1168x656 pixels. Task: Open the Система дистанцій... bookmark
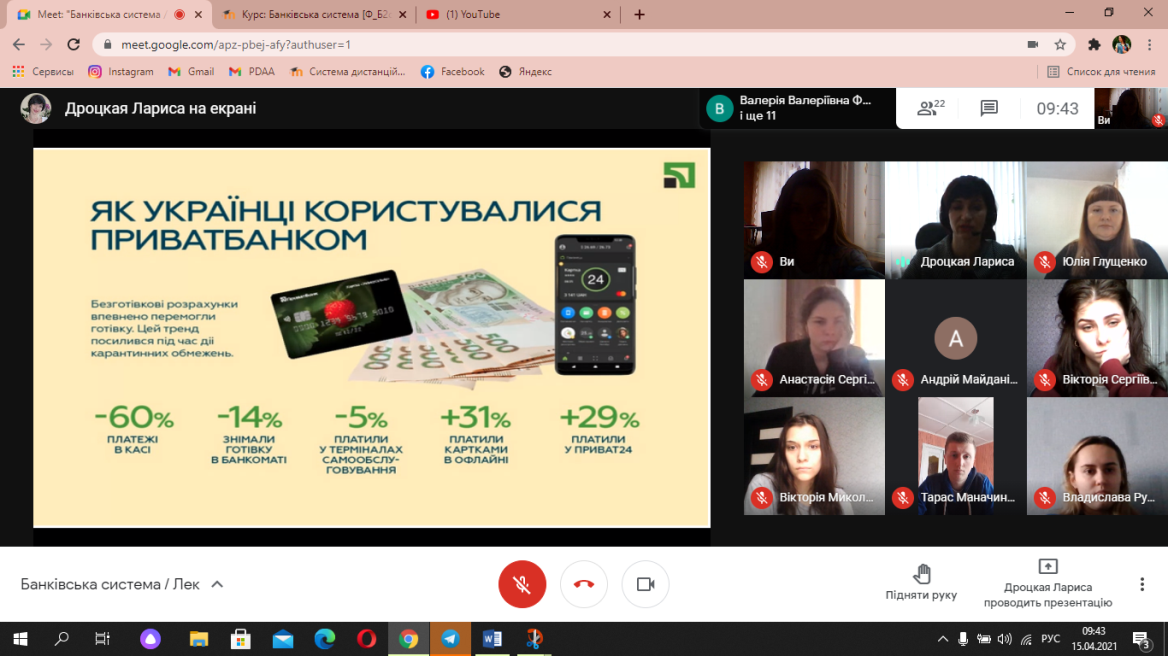point(347,71)
